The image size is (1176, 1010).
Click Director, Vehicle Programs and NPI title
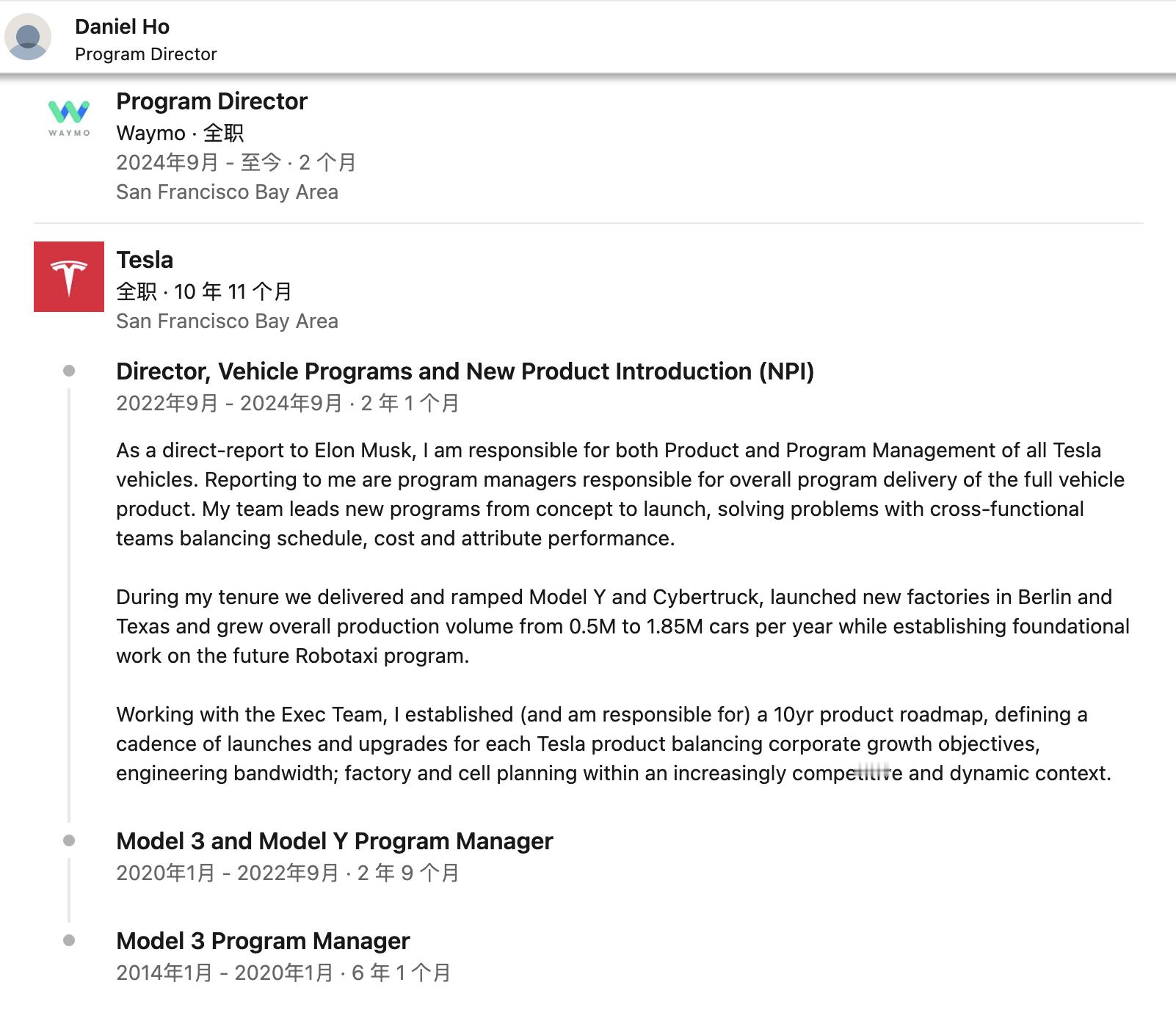(465, 371)
